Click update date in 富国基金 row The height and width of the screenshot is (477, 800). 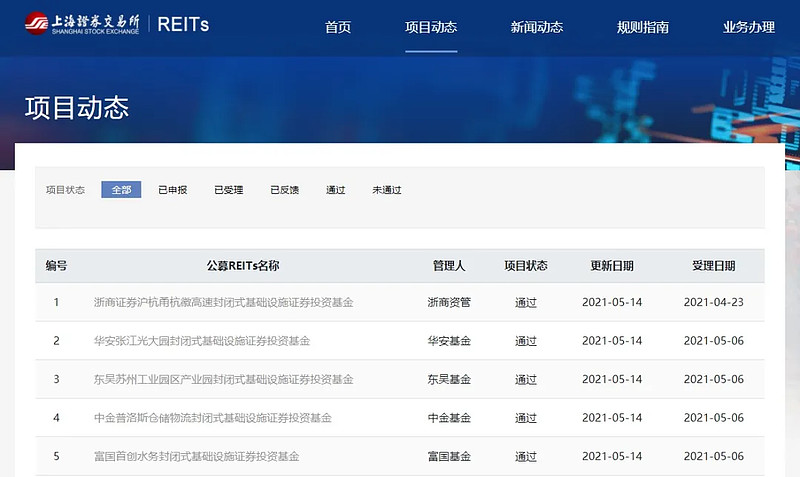612,456
